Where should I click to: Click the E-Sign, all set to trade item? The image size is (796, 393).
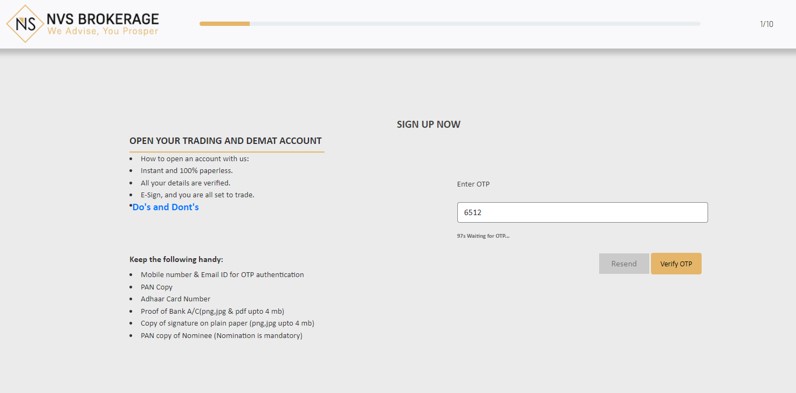(x=197, y=195)
